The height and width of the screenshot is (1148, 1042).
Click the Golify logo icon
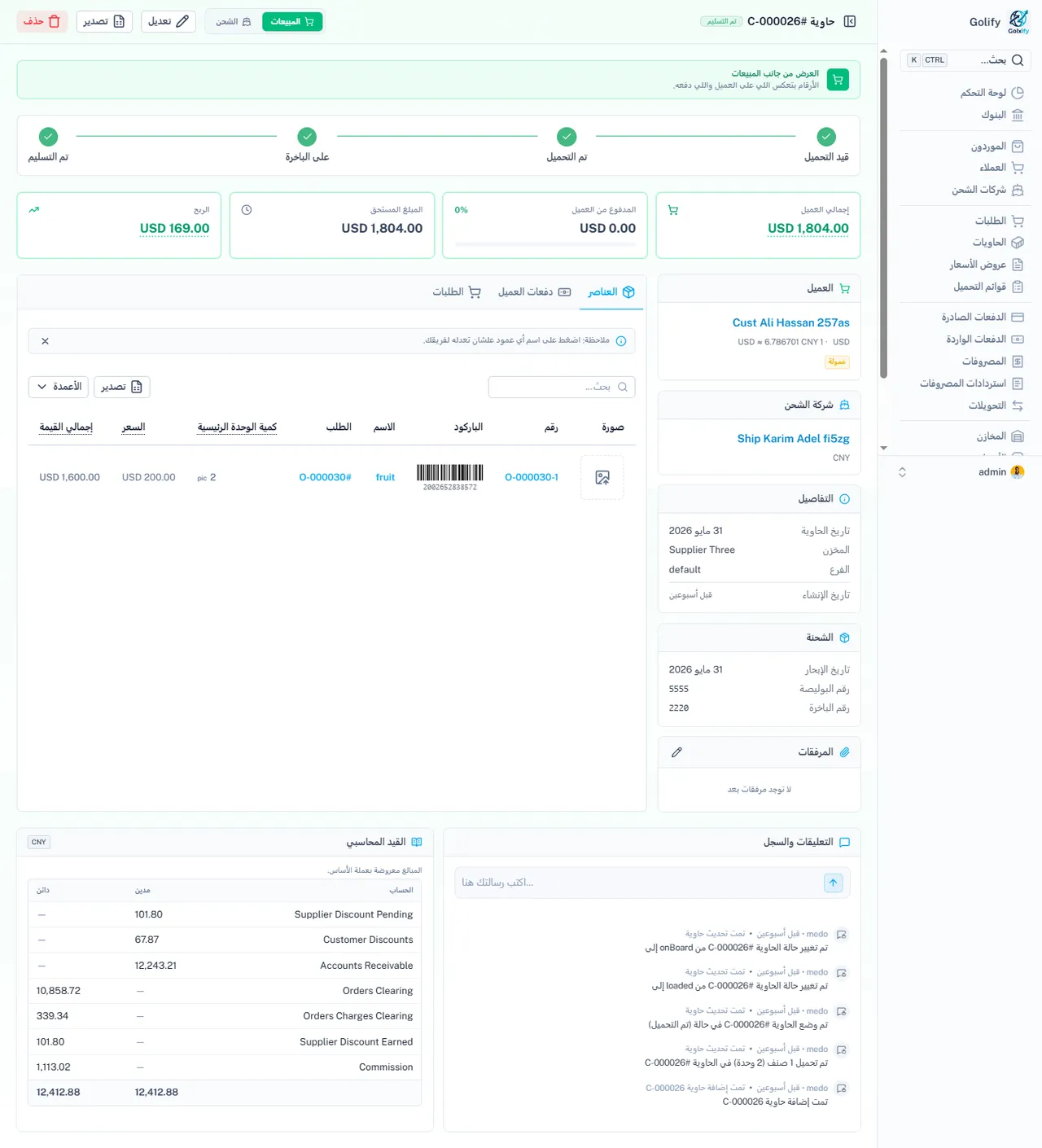[1018, 21]
